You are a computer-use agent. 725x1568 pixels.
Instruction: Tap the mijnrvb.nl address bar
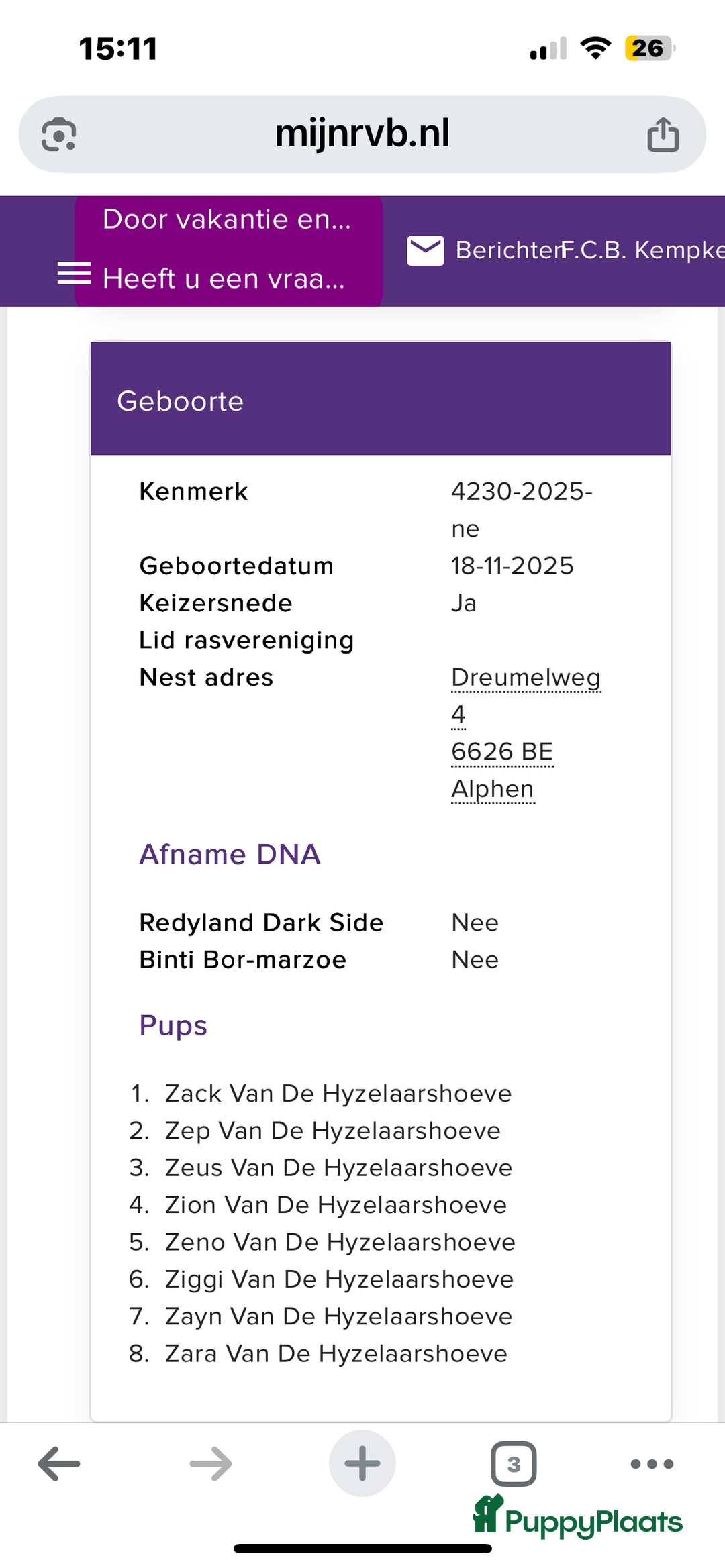point(362,134)
